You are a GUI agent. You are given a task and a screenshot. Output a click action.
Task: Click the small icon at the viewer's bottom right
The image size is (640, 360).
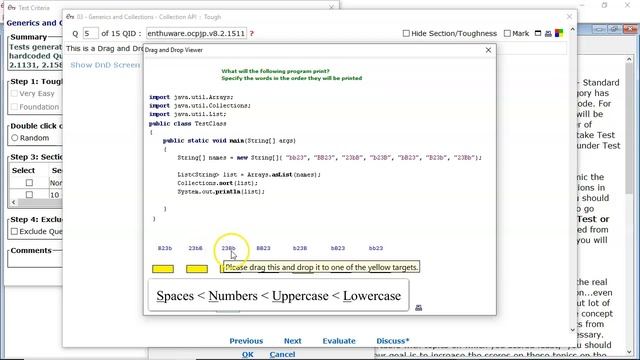point(418,308)
